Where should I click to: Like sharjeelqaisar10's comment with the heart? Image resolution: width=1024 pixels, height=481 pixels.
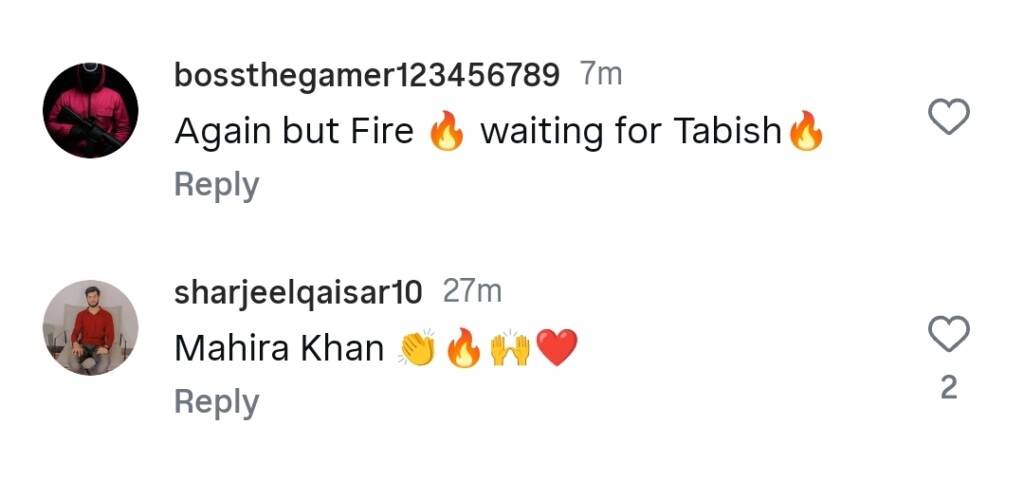949,334
